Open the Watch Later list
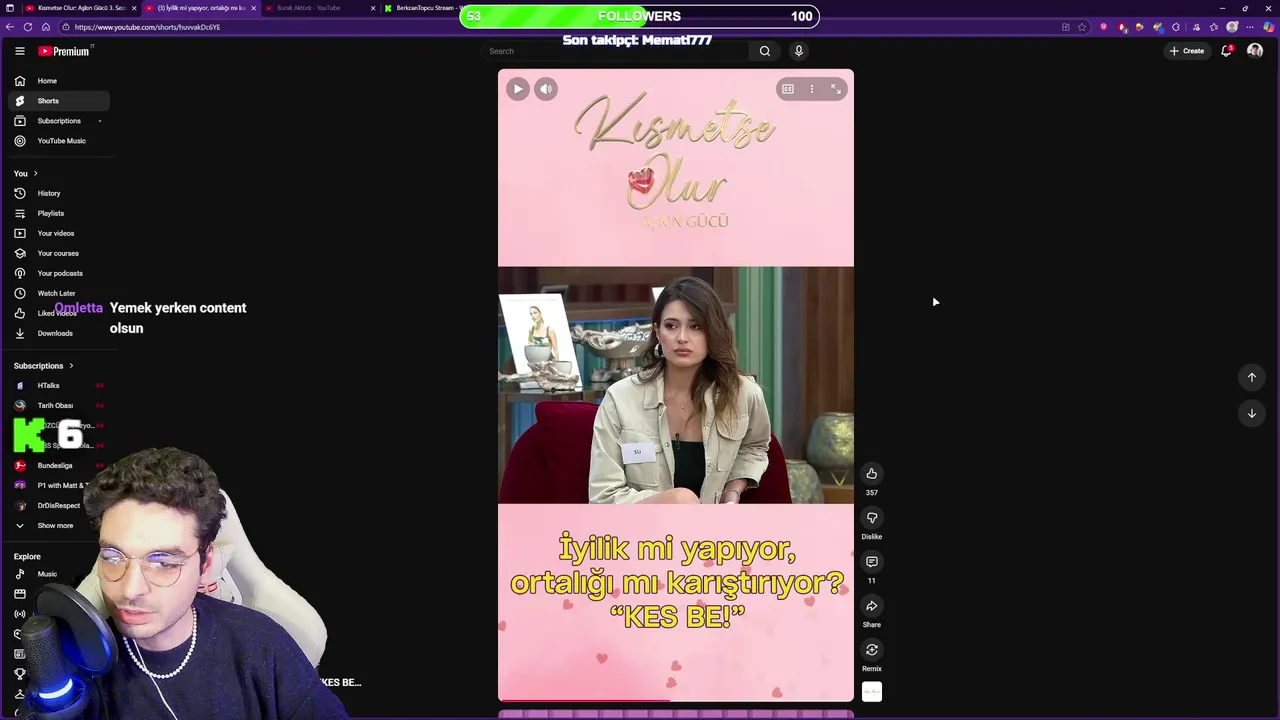Screen dimensions: 1280x720 pyautogui.click(x=59, y=293)
